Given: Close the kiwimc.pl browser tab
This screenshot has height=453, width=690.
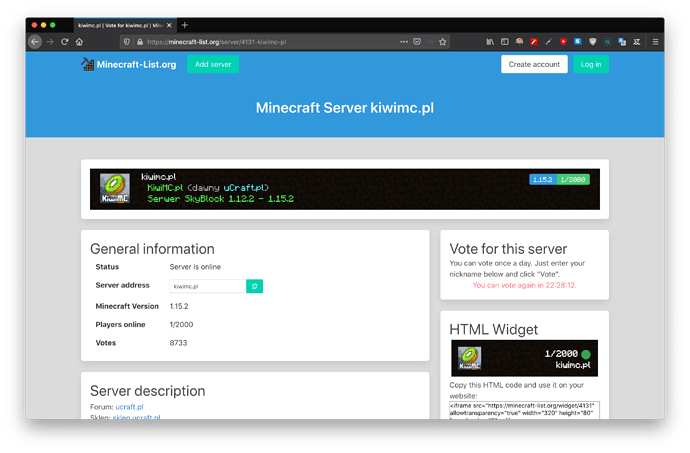Looking at the screenshot, I should (x=169, y=26).
